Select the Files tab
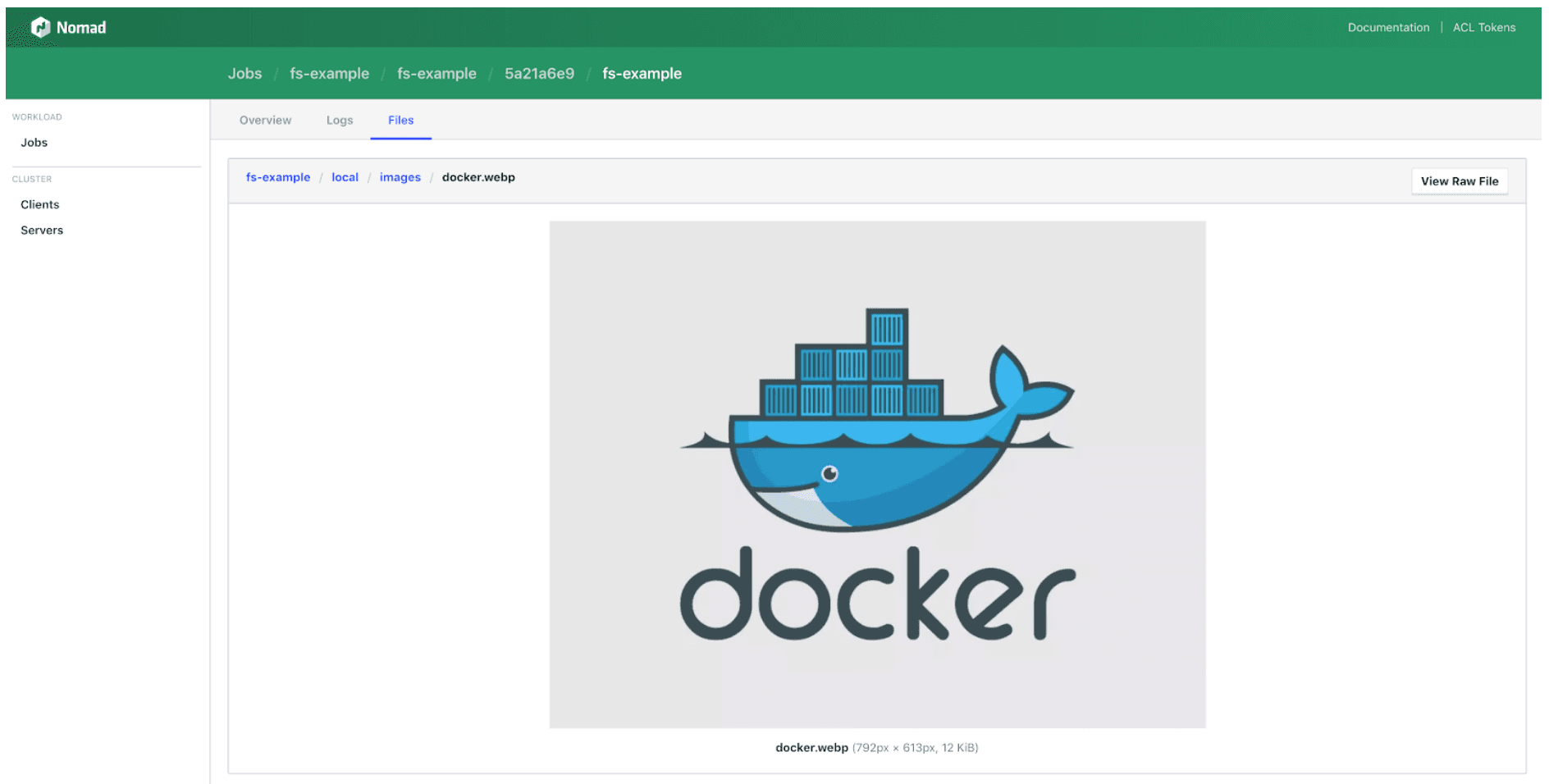Viewport: 1549px width, 784px height. 400,121
